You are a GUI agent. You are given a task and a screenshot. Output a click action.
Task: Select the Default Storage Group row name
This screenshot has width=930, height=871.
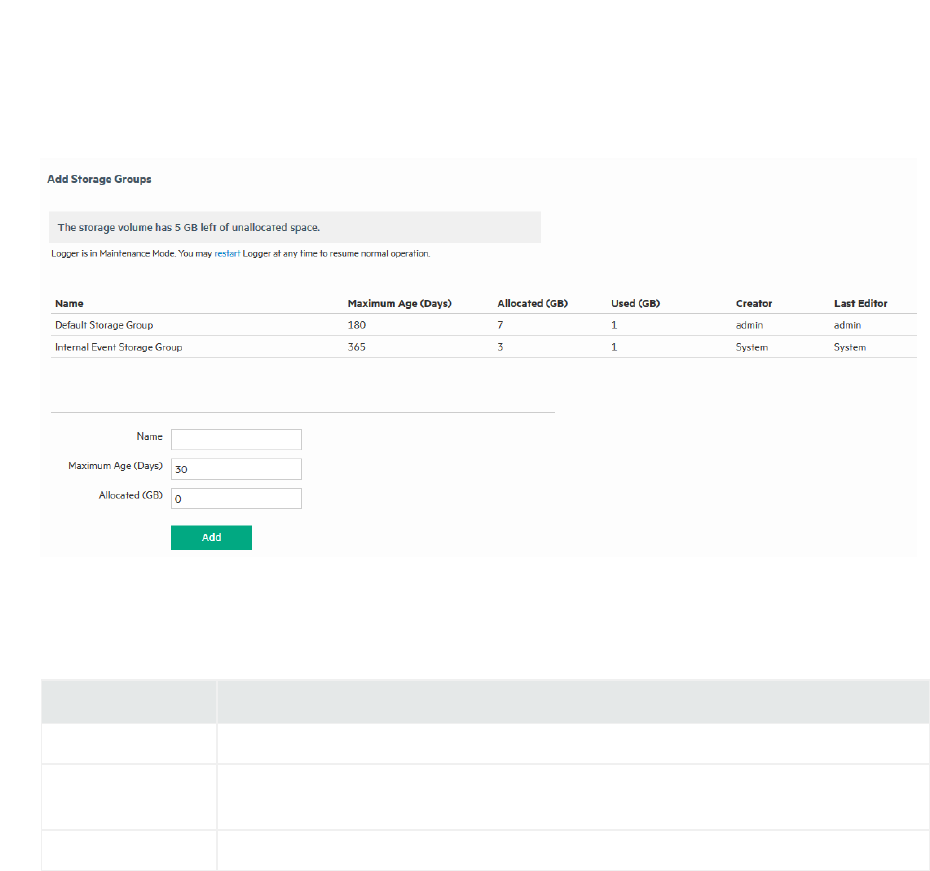tap(104, 325)
